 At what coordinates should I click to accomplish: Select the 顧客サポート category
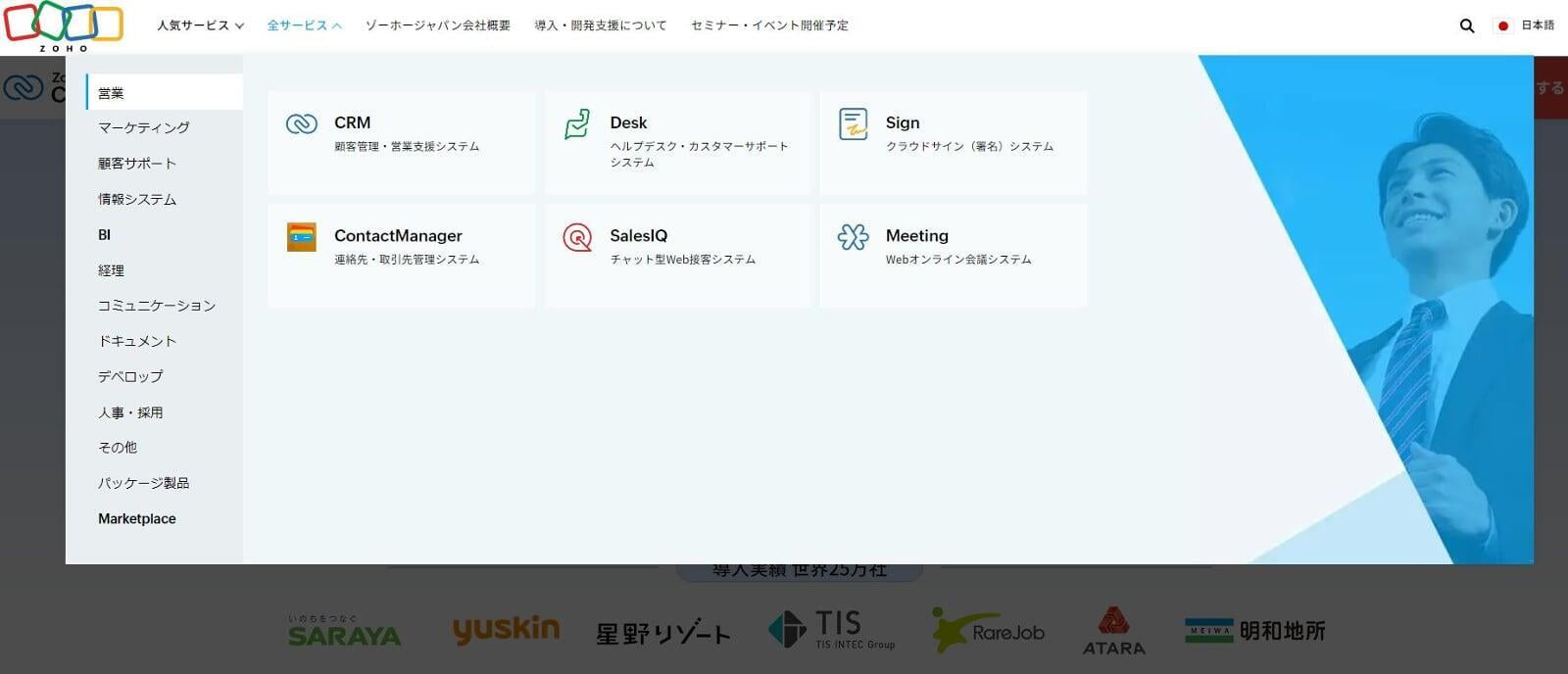coord(137,164)
